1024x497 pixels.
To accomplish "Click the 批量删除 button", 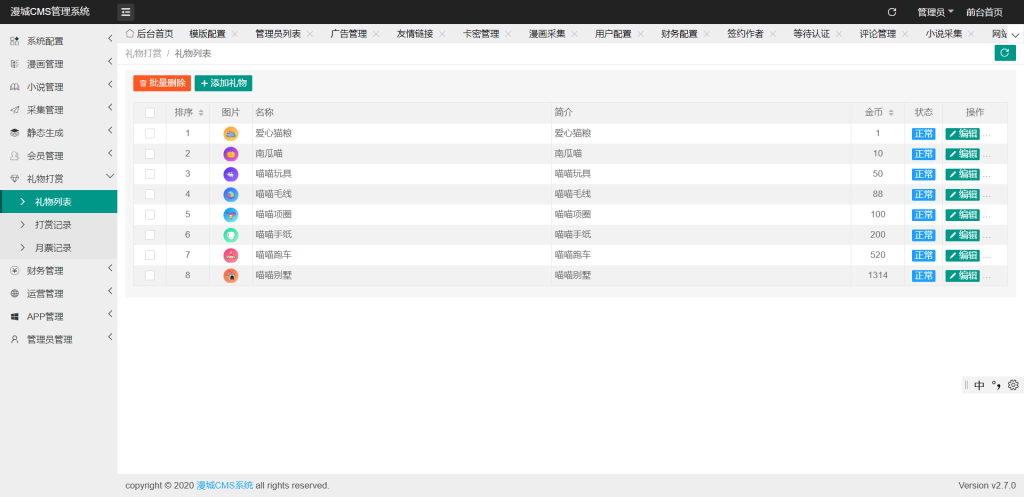I will point(162,83).
